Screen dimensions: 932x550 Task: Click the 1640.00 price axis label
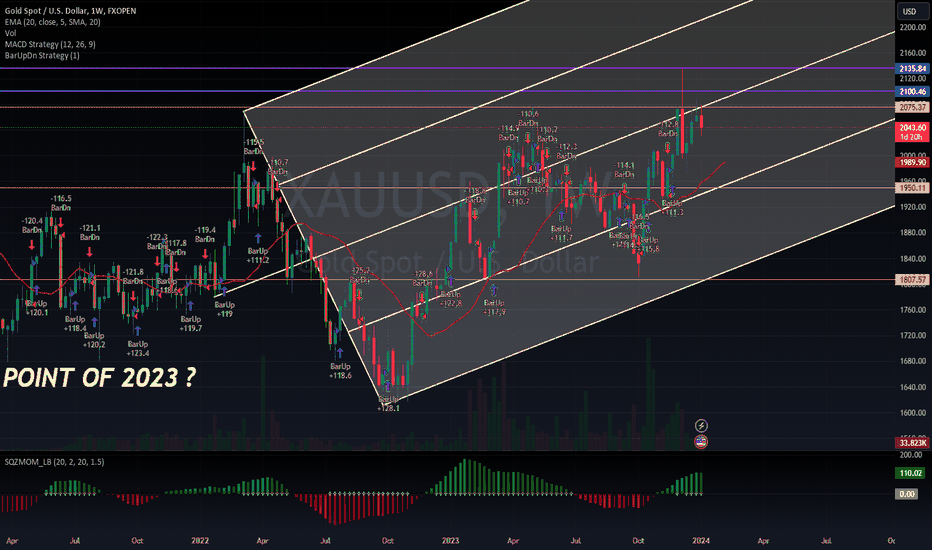click(x=912, y=387)
